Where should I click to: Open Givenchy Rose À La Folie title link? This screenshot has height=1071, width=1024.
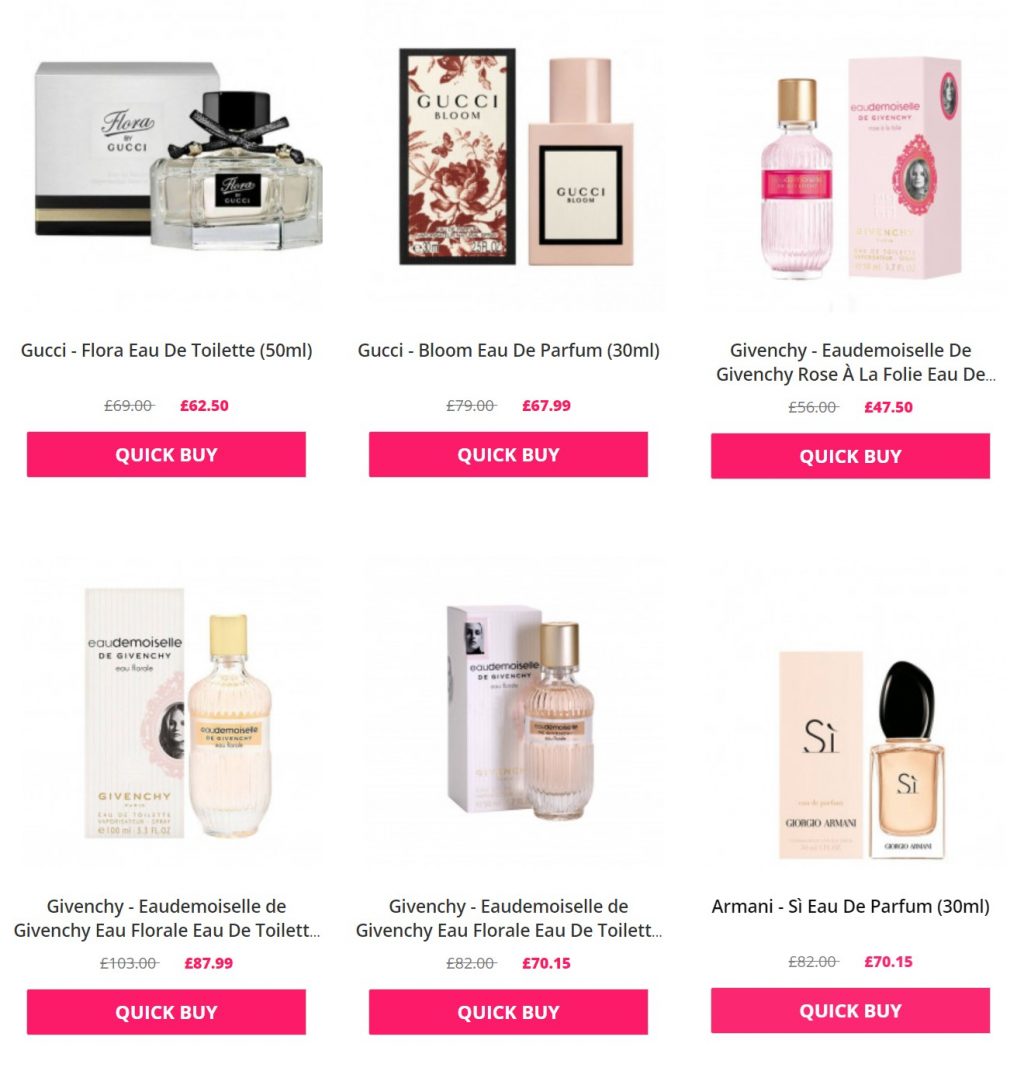click(x=855, y=362)
